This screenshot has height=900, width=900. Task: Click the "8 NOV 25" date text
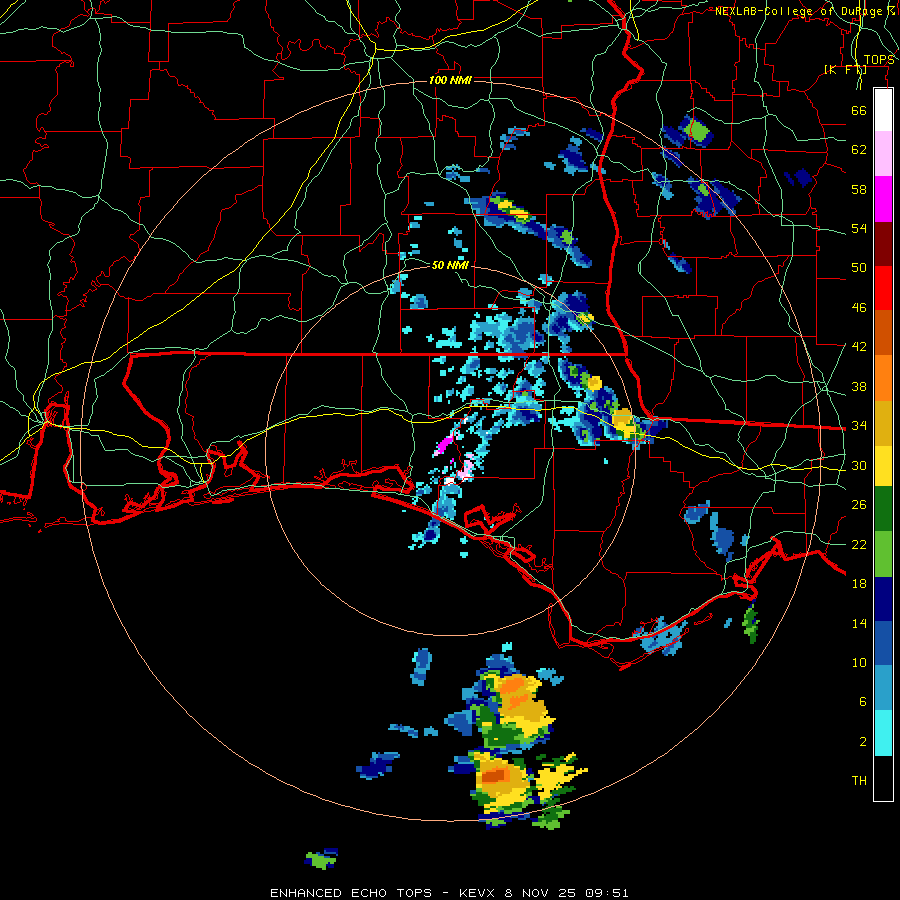542,893
